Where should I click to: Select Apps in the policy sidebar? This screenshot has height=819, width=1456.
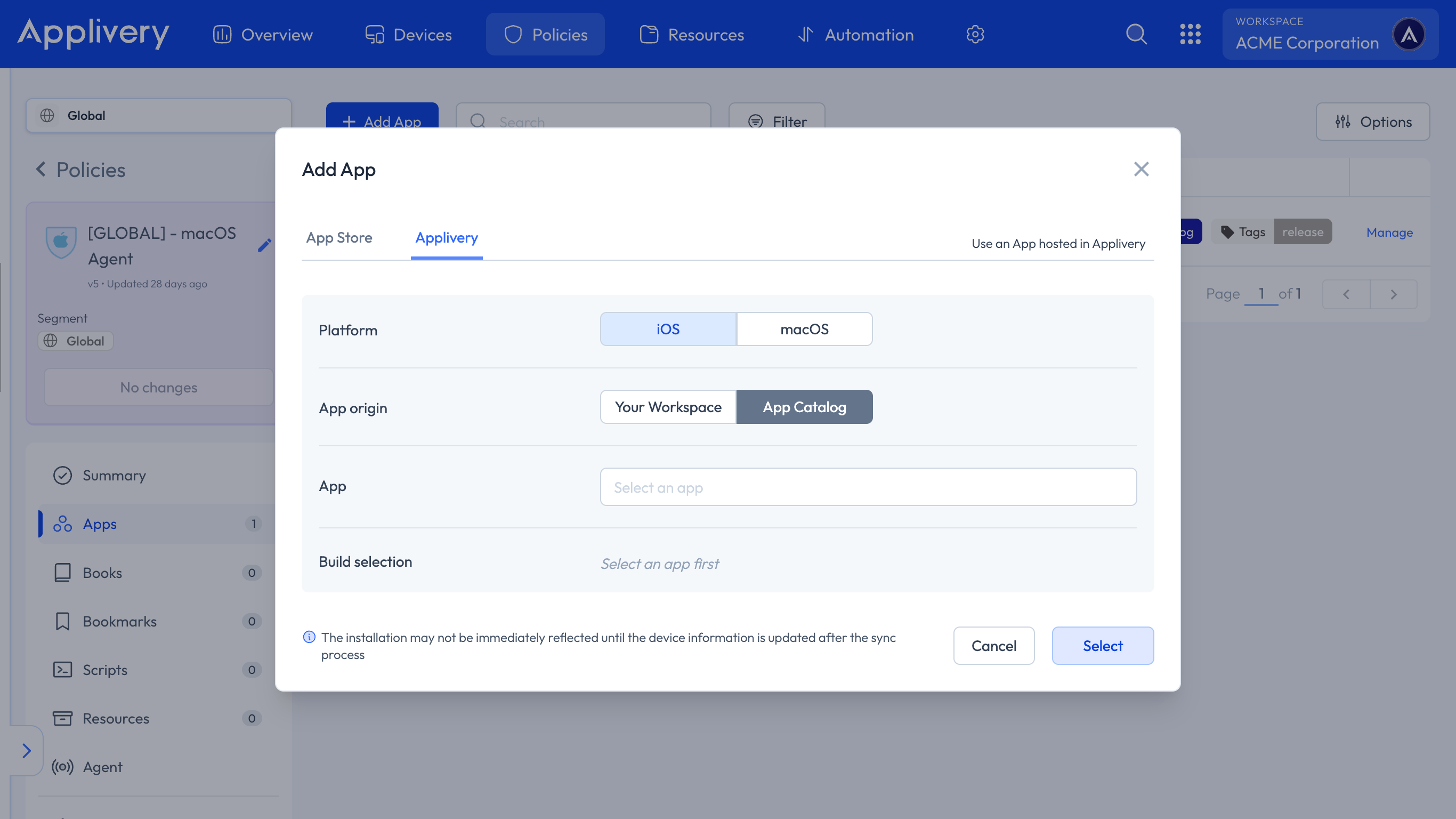(157, 524)
